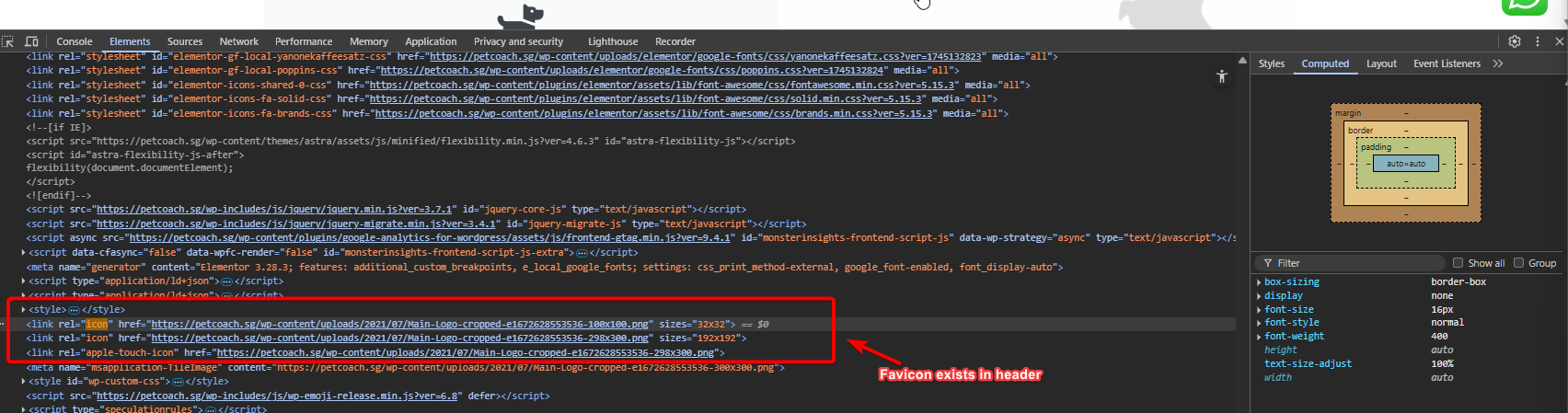Click the ellipsis badge in wp-custom-css style

point(178,382)
